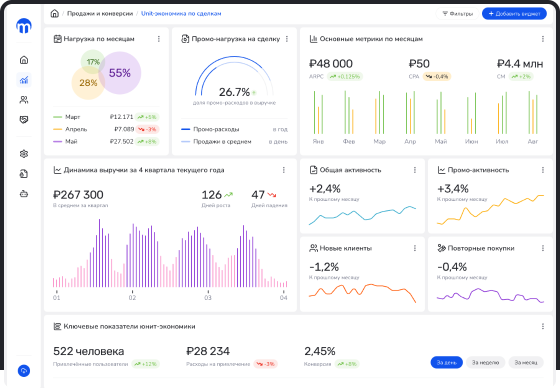Open kebab menu of Промо-активность

pos(543,170)
